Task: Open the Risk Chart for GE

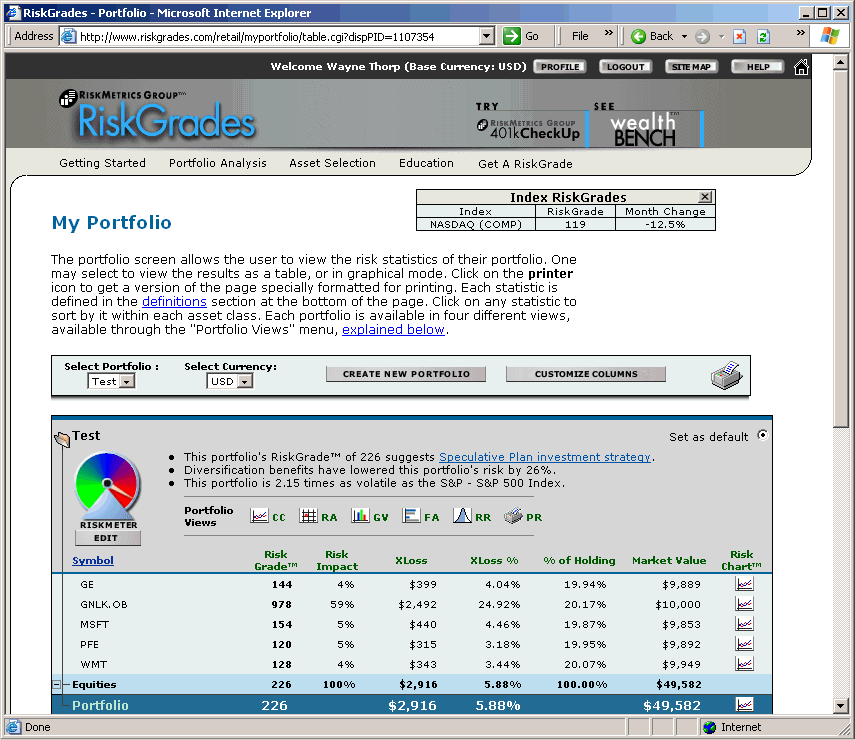Action: [x=744, y=584]
